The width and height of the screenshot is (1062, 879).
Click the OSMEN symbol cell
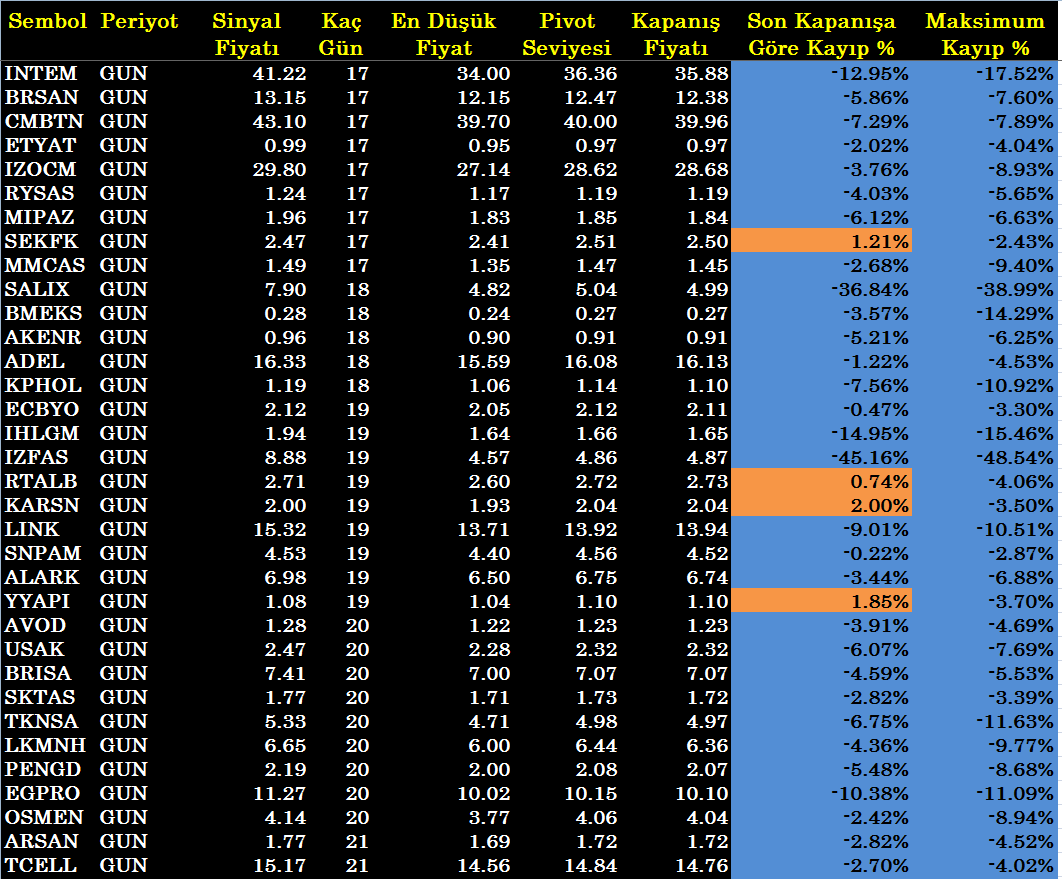point(44,817)
